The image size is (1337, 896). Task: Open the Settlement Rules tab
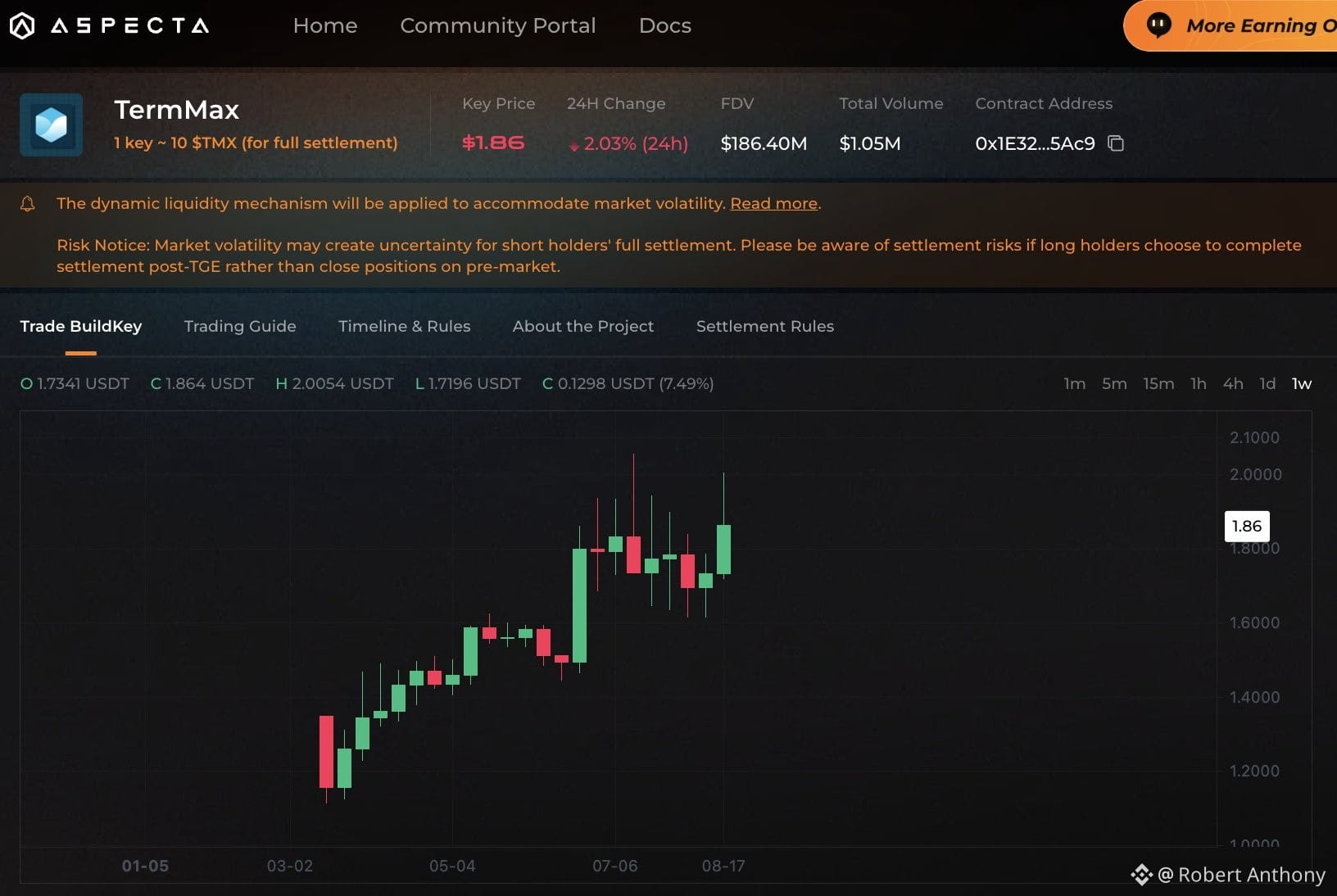765,326
